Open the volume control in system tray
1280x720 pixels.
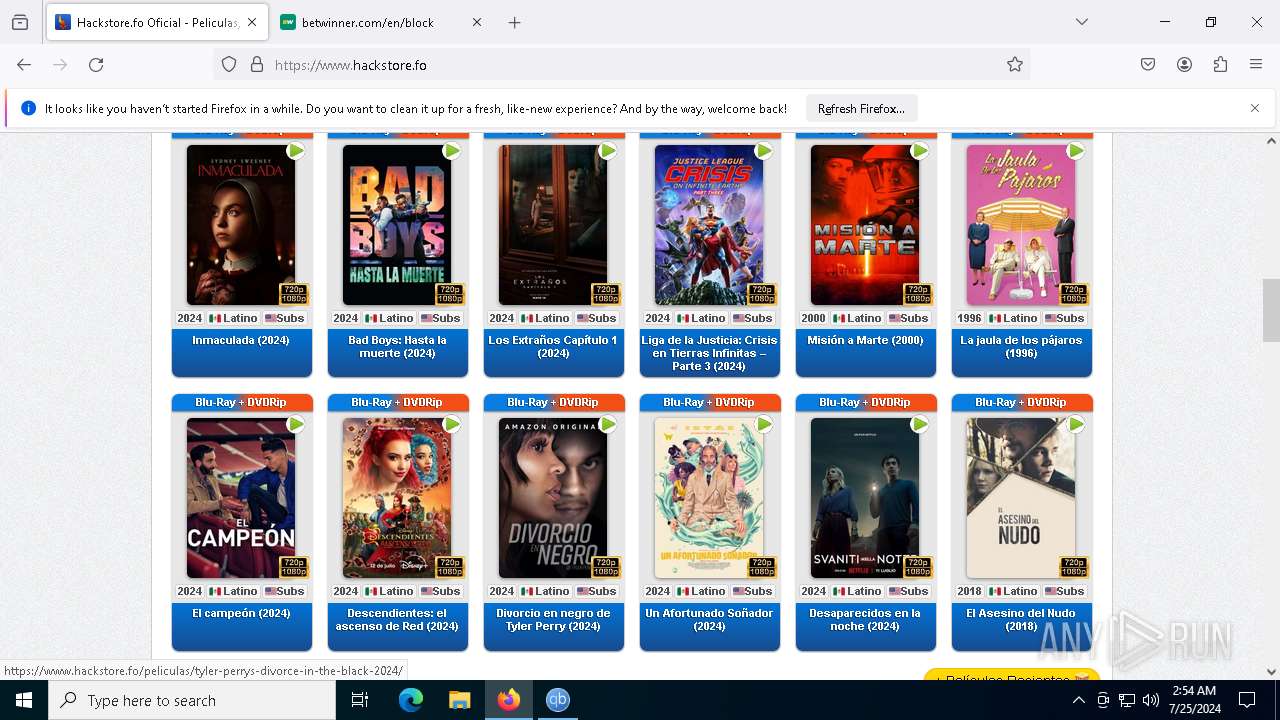click(x=1151, y=700)
